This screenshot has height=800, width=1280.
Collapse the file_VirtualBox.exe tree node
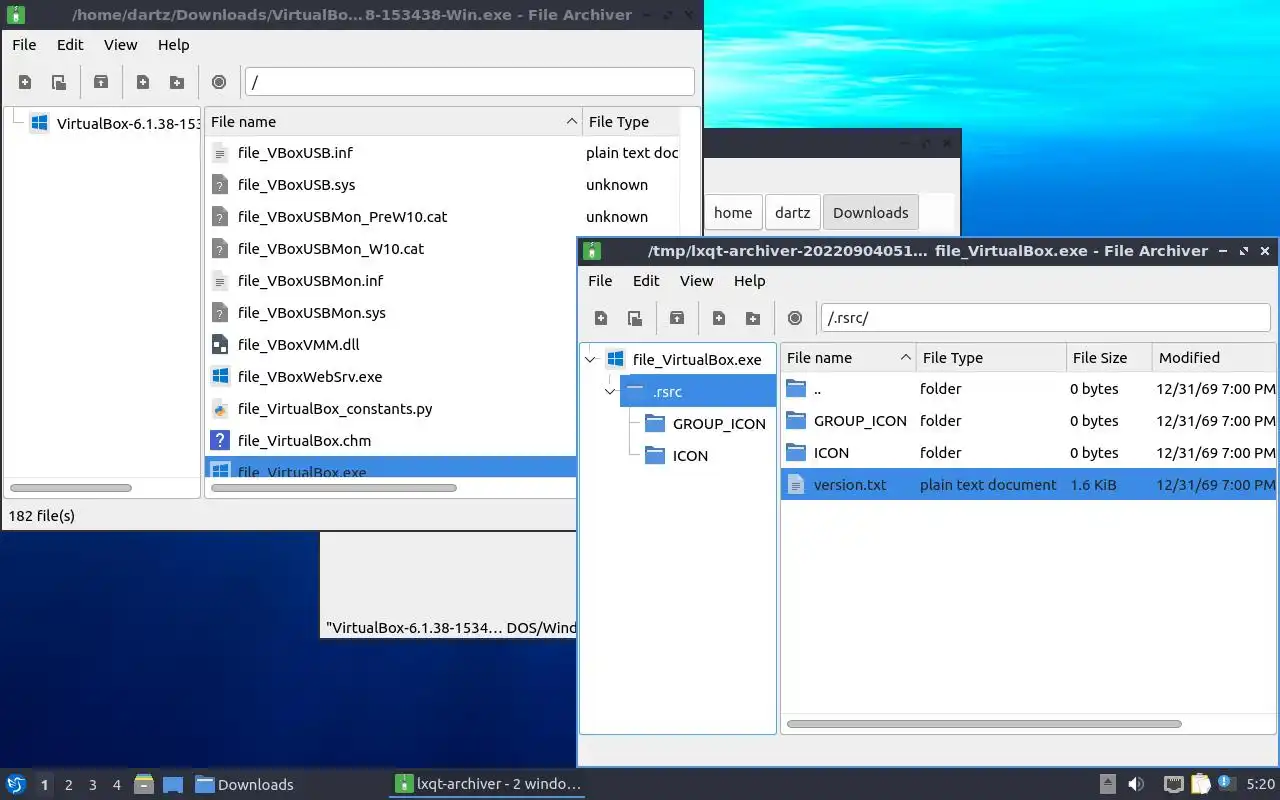(590, 359)
